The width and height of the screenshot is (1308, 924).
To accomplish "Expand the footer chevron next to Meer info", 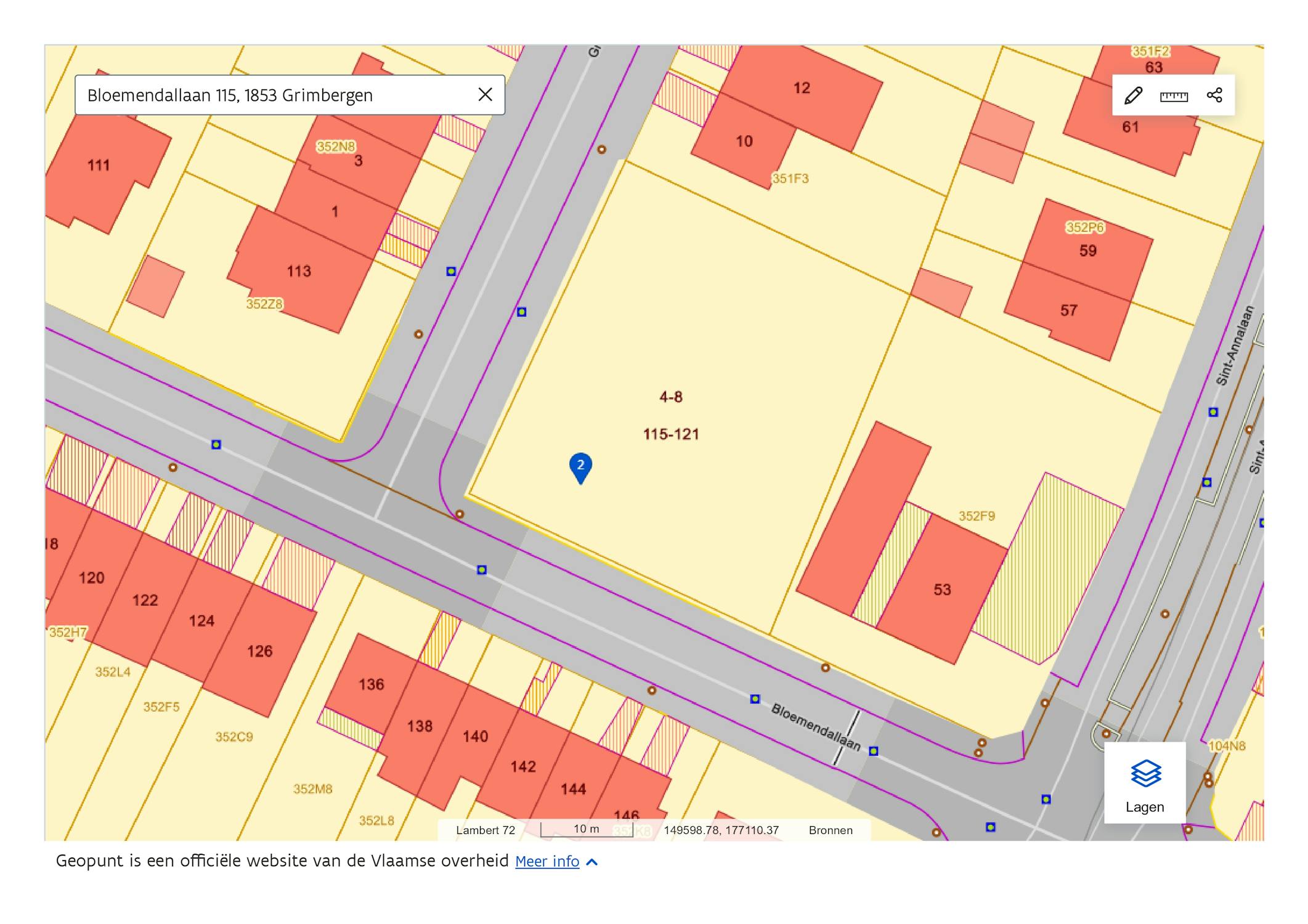I will 592,862.
